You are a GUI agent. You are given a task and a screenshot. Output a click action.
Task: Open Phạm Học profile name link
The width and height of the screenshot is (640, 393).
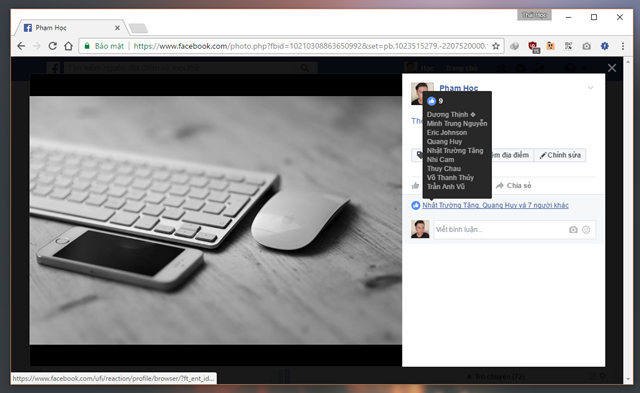click(x=458, y=88)
